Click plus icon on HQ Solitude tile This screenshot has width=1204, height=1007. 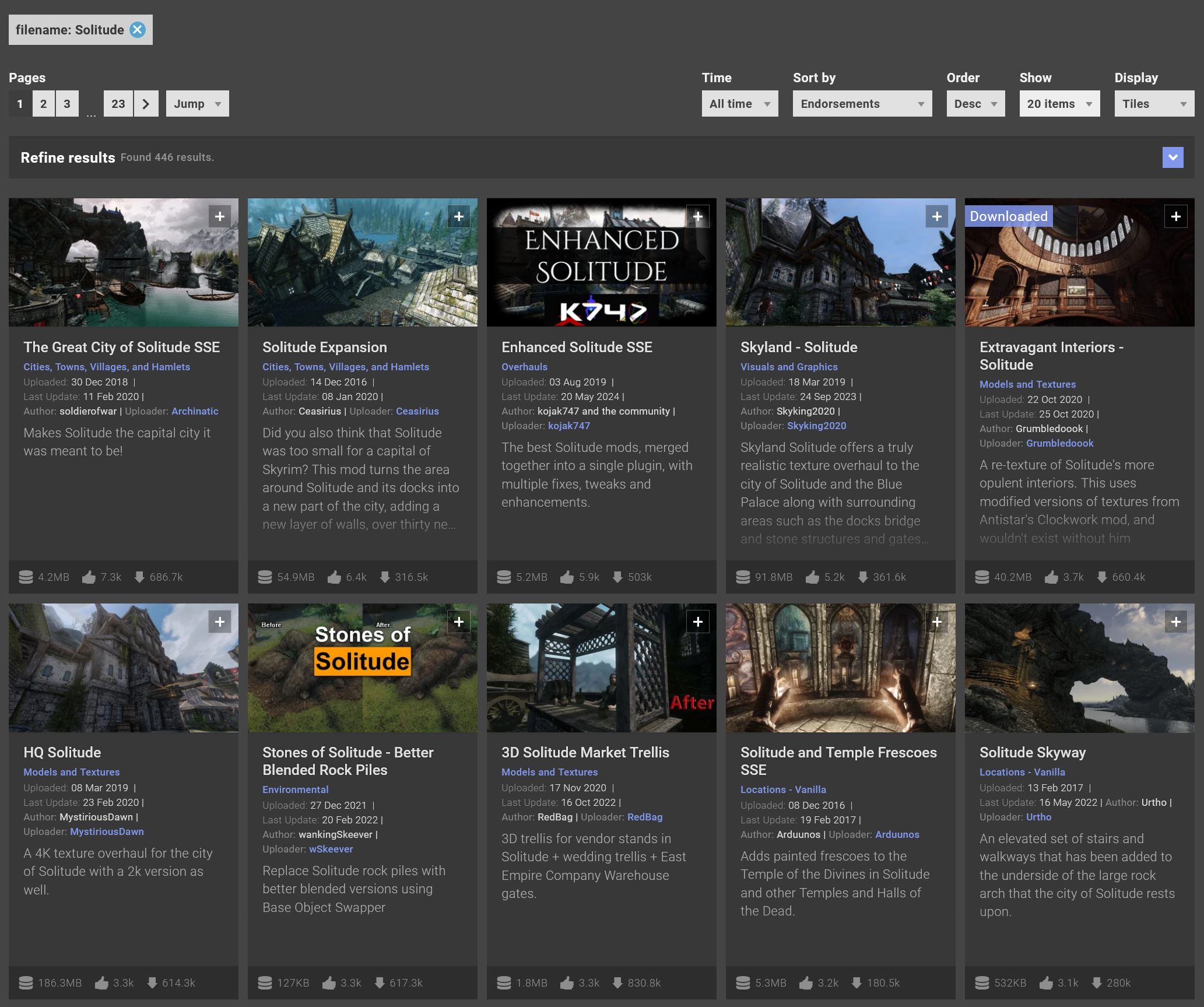pos(220,622)
